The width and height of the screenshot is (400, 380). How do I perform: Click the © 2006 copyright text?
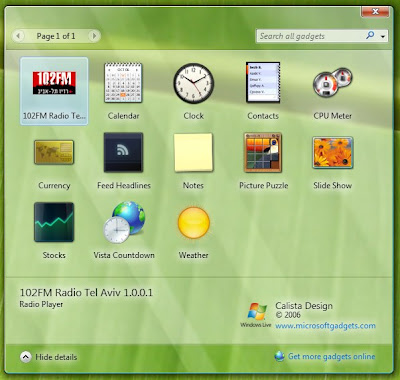(288, 315)
